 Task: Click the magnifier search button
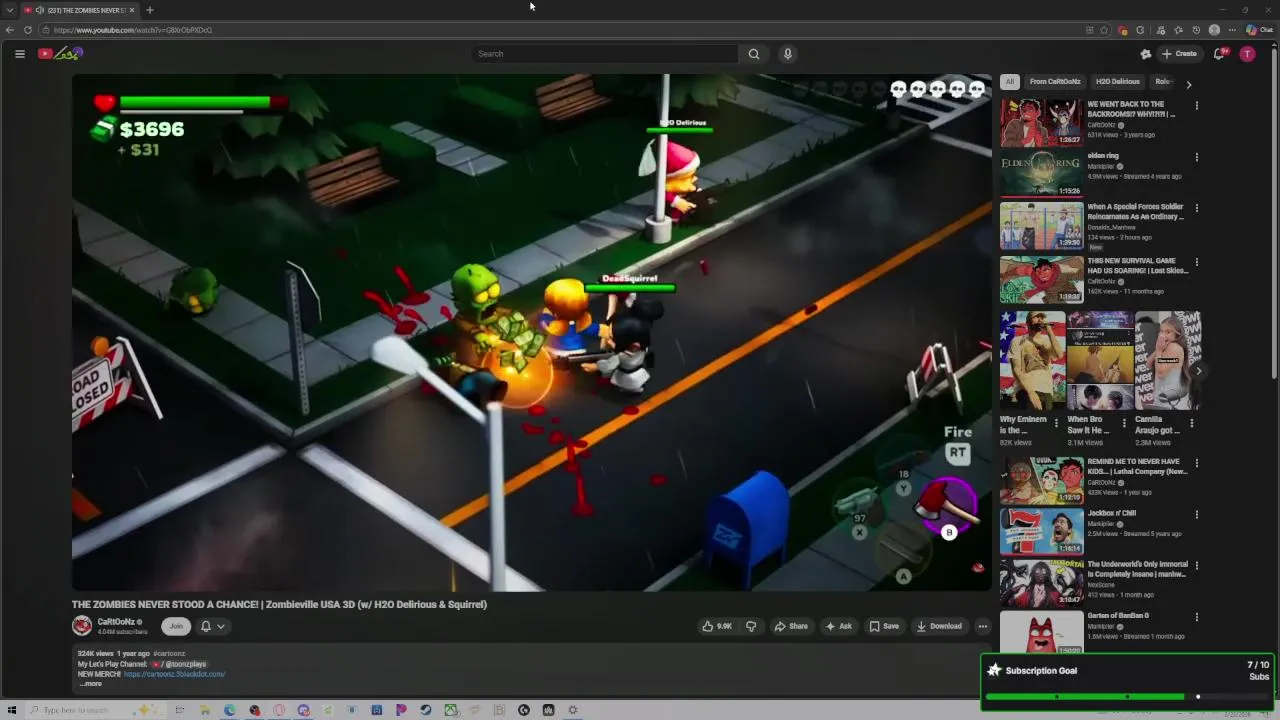coord(754,54)
